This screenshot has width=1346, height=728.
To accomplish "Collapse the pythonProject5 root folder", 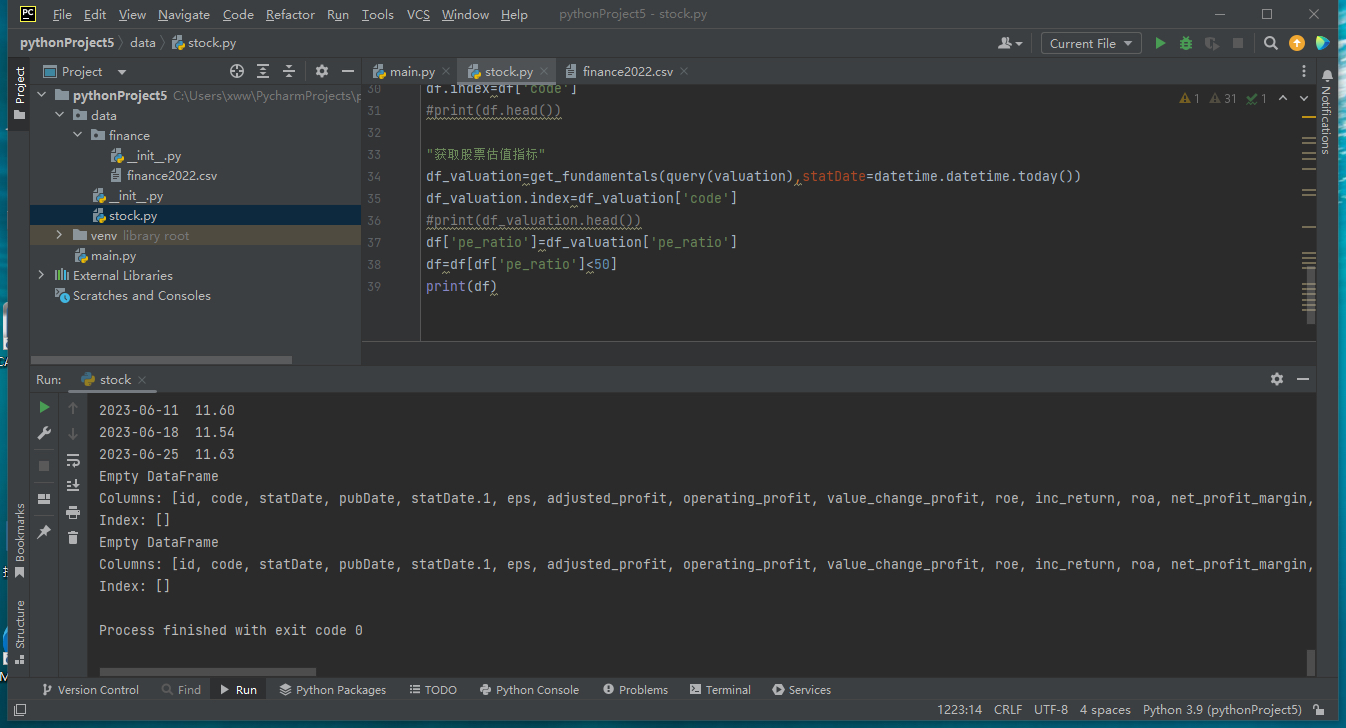I will click(x=41, y=95).
